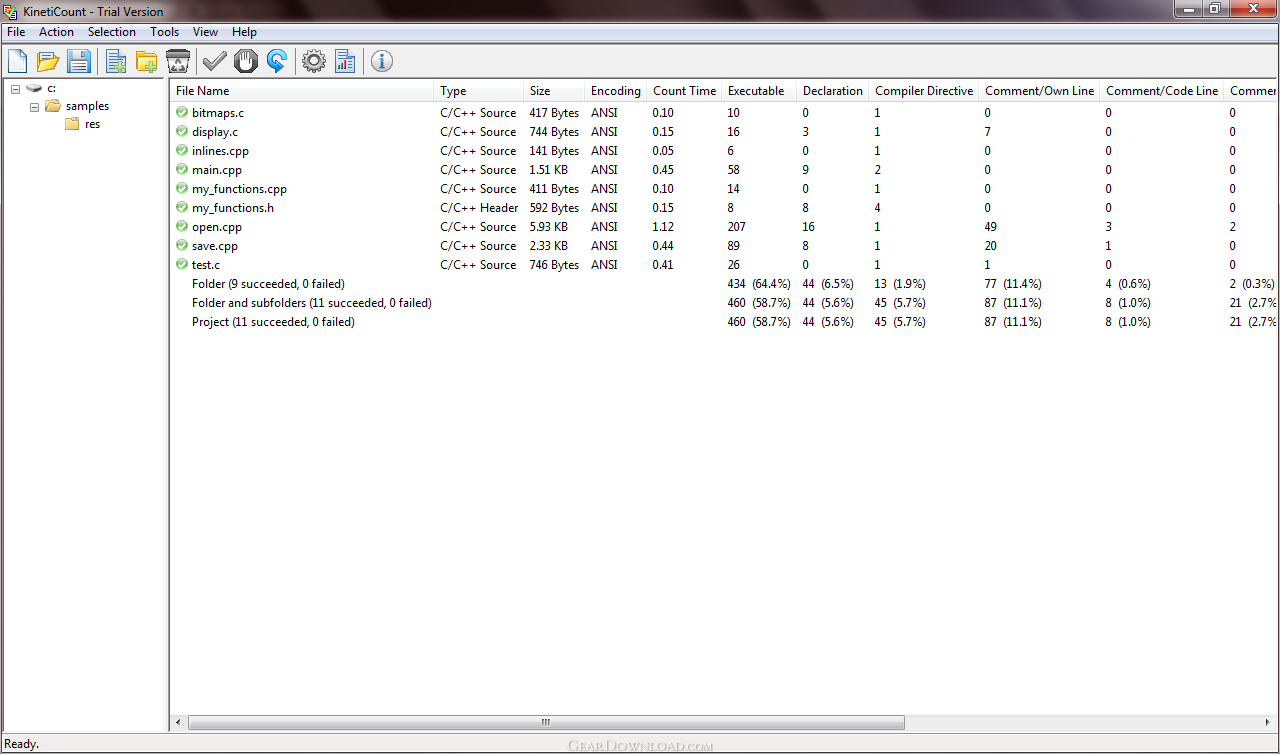Collapse the c: drive tree node
The height and width of the screenshot is (754, 1280).
(15, 89)
